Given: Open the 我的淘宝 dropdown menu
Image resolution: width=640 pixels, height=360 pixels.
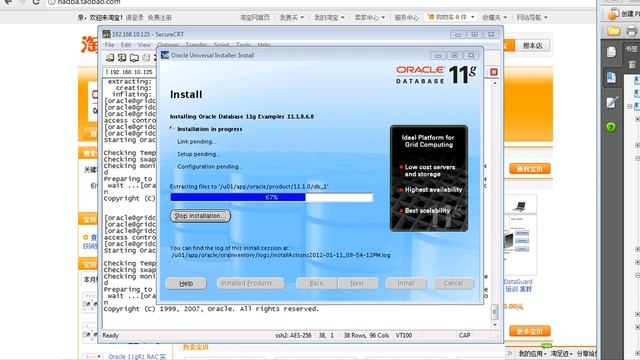Looking at the screenshot, I should (x=329, y=18).
